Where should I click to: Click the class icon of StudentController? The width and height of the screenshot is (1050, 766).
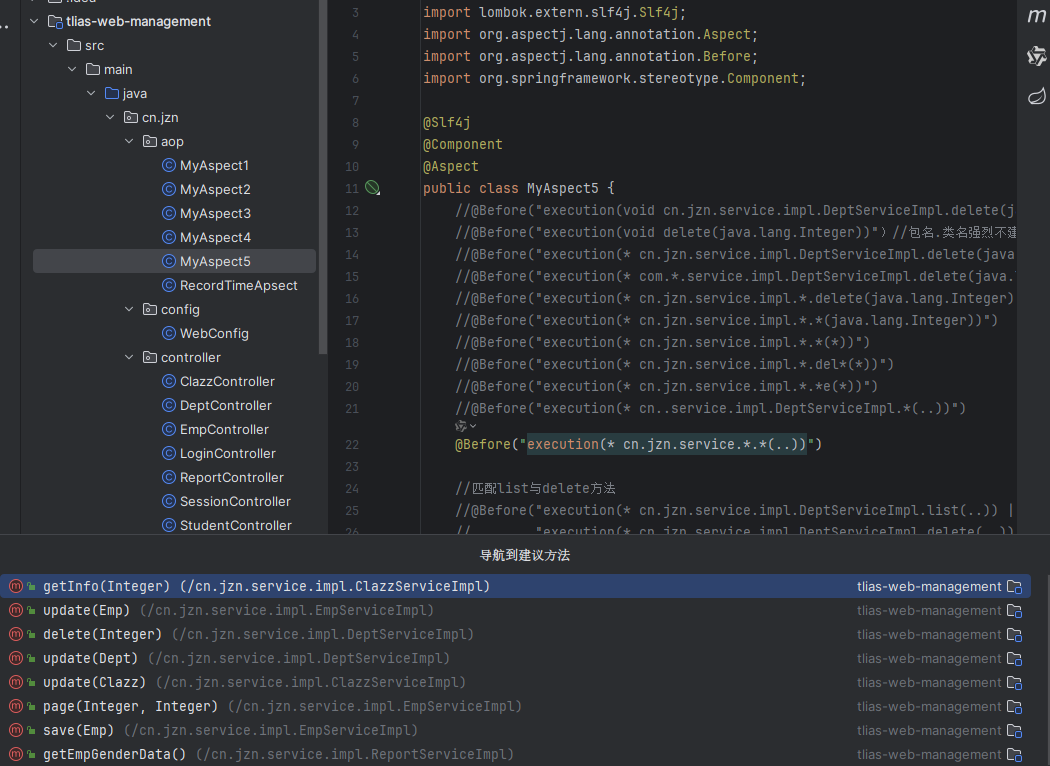tap(169, 526)
